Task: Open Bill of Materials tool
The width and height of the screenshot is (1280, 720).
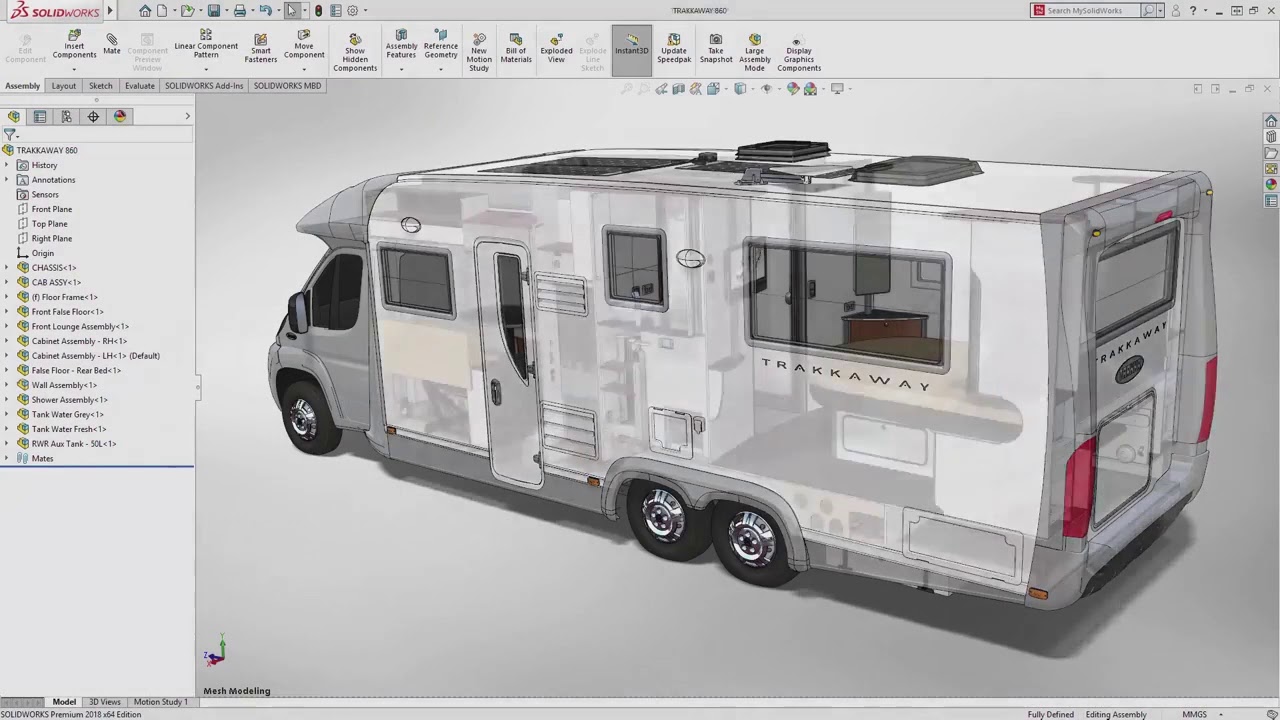Action: click(x=516, y=48)
